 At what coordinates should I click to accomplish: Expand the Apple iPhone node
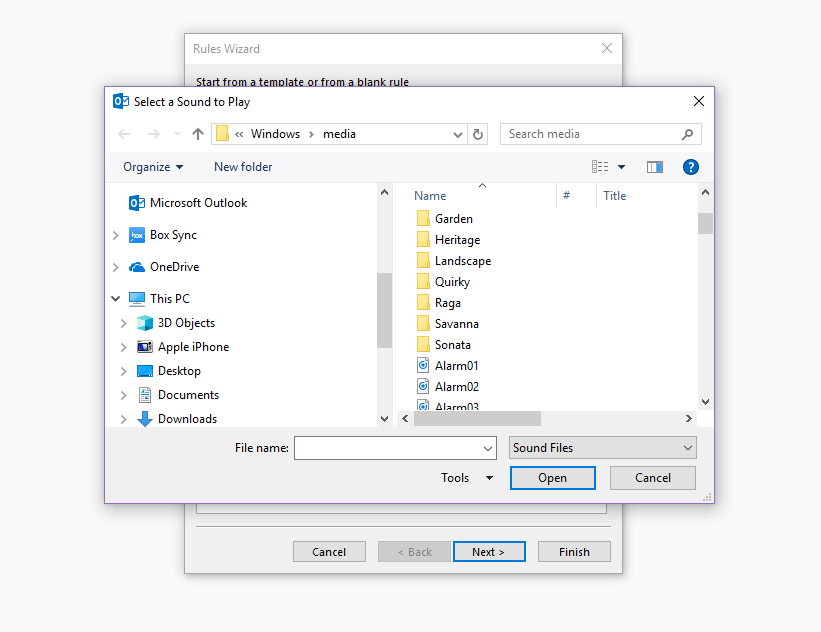[124, 347]
